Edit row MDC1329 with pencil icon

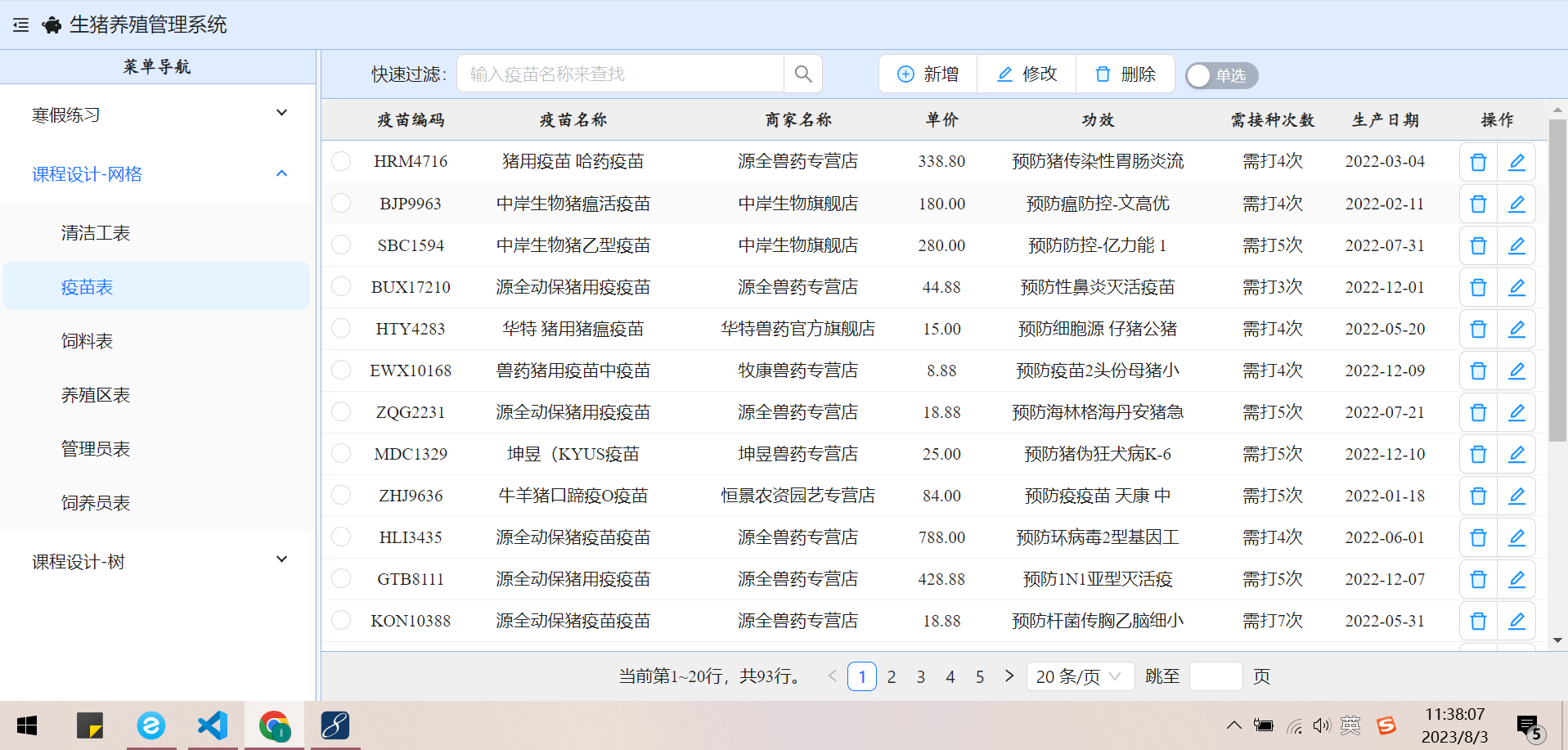tap(1516, 454)
